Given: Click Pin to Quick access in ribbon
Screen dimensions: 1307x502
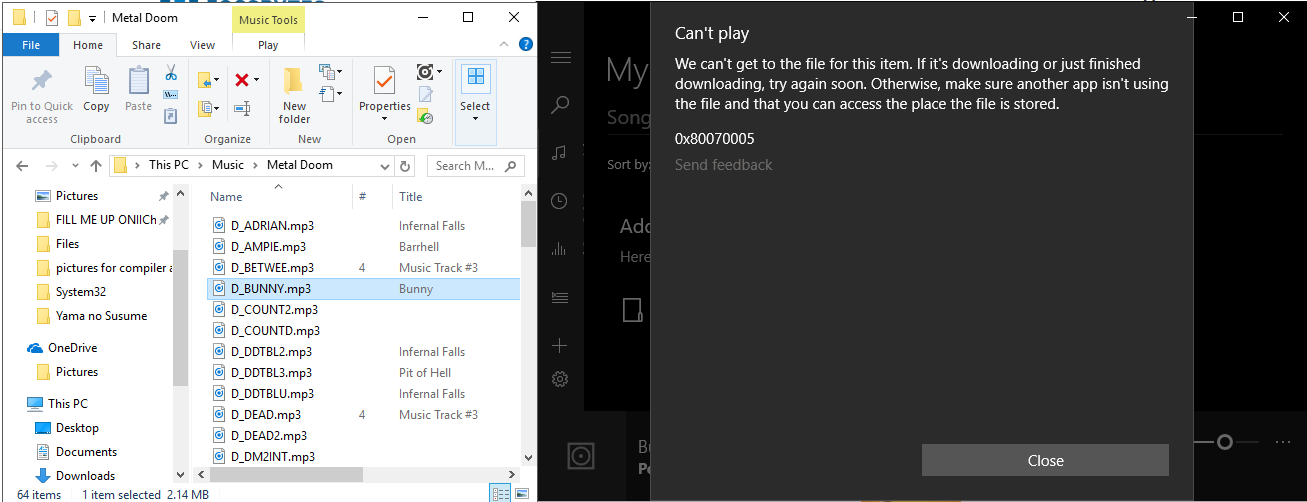Looking at the screenshot, I should [x=42, y=96].
